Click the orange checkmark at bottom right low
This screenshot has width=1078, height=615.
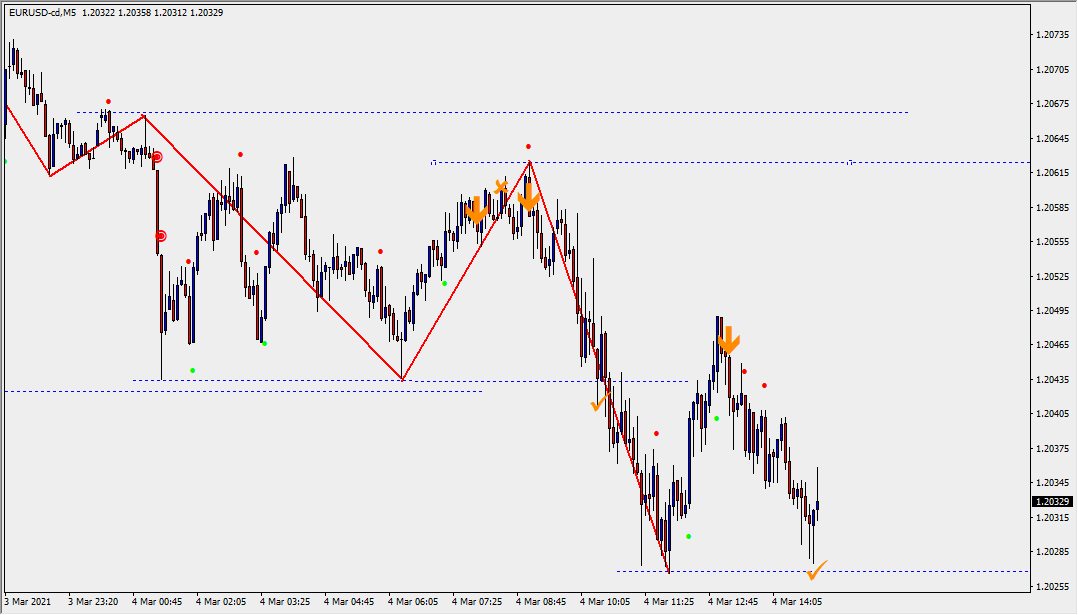816,572
